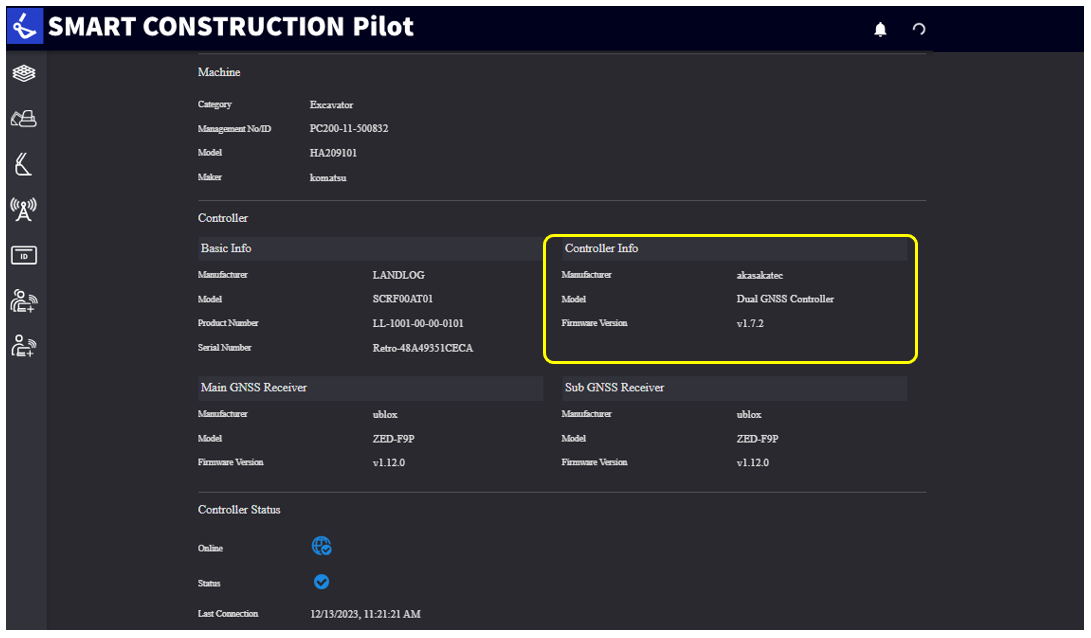Click the lower add-operator sidebar icon
The image size is (1091, 638).
(x=24, y=346)
